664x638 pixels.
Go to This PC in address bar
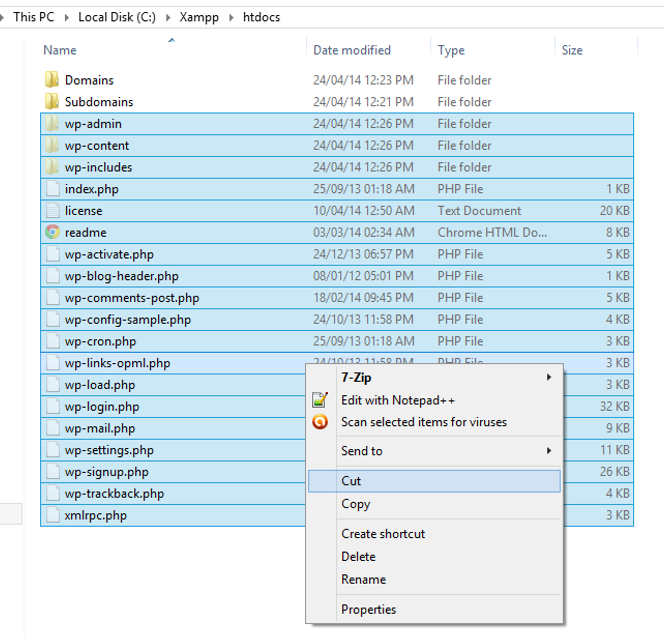[x=34, y=17]
